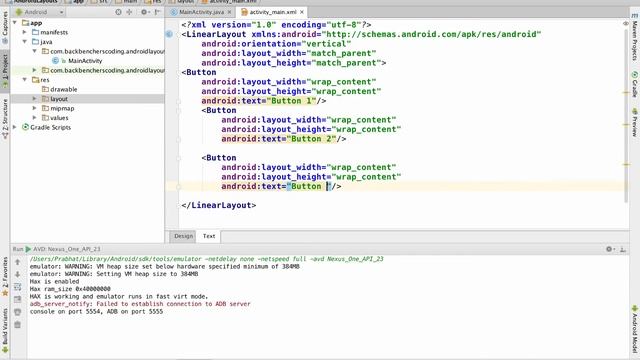The width and height of the screenshot is (640, 360).
Task: Click the warning stripe marker beside Button 2 line
Action: [x=626, y=124]
